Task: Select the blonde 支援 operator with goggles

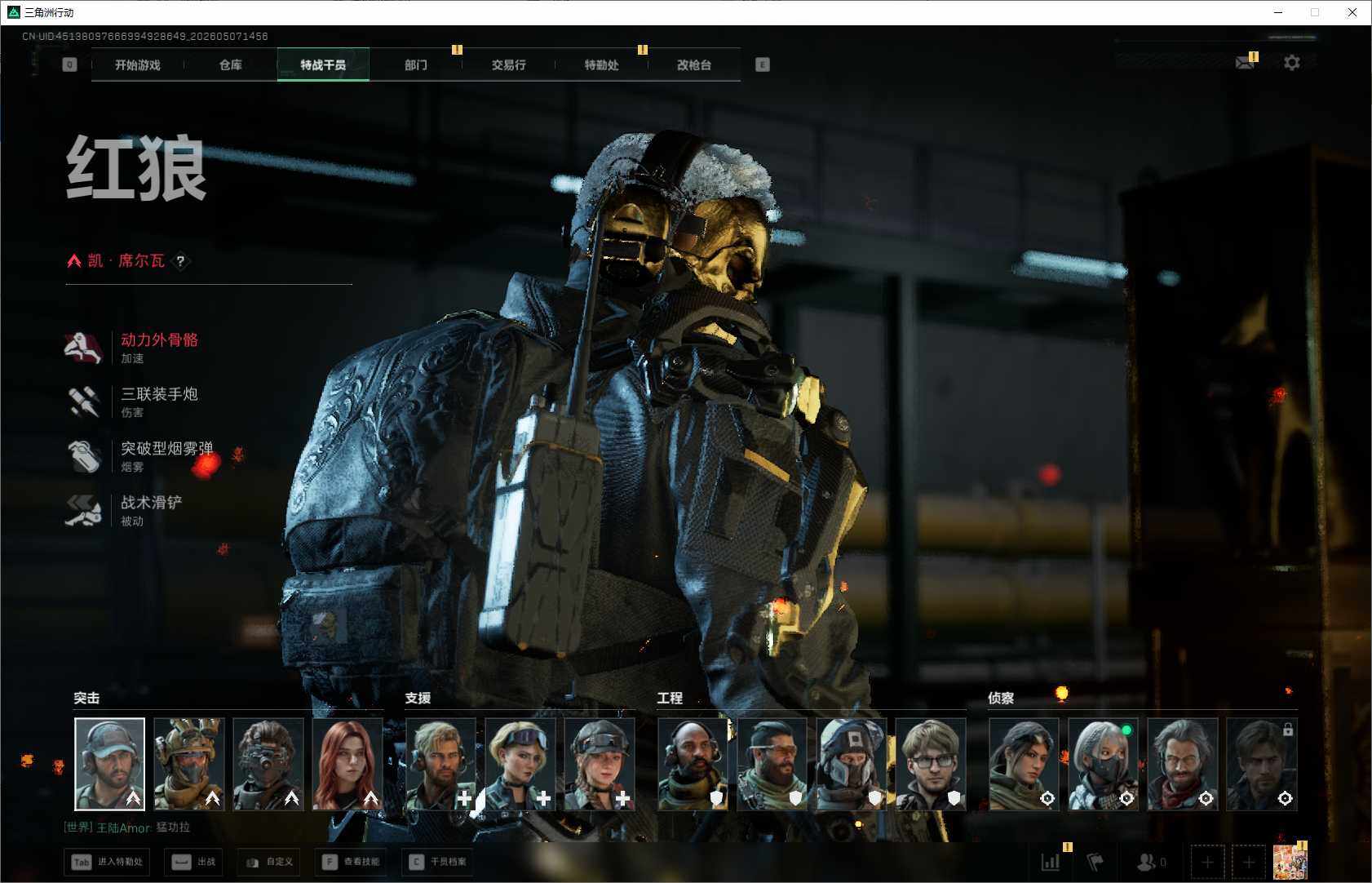Action: pyautogui.click(x=520, y=764)
